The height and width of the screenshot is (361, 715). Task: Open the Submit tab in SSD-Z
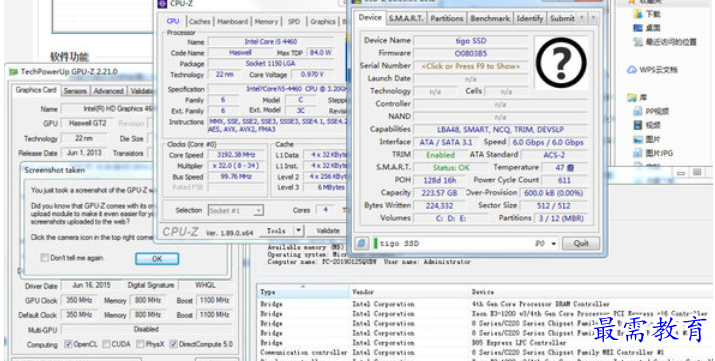562,19
